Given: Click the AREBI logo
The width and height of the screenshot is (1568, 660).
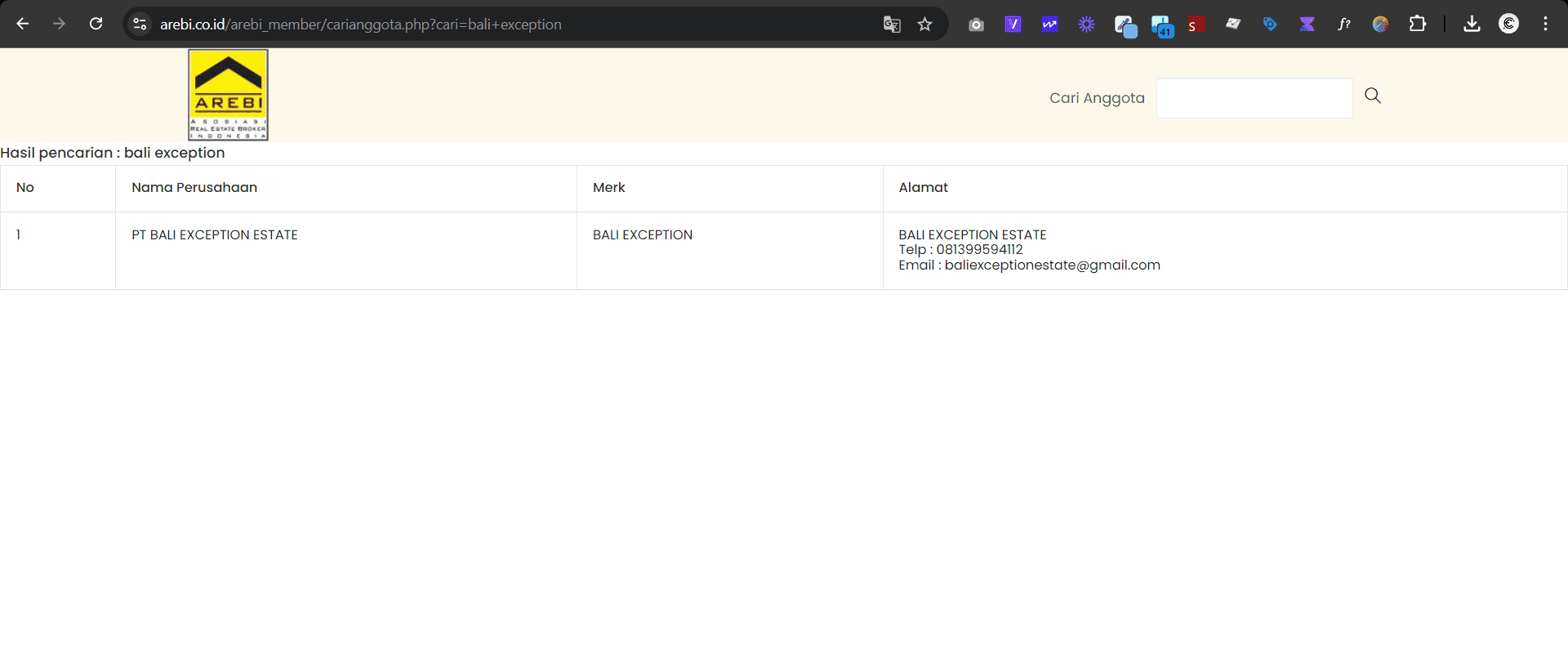Looking at the screenshot, I should pos(228,95).
